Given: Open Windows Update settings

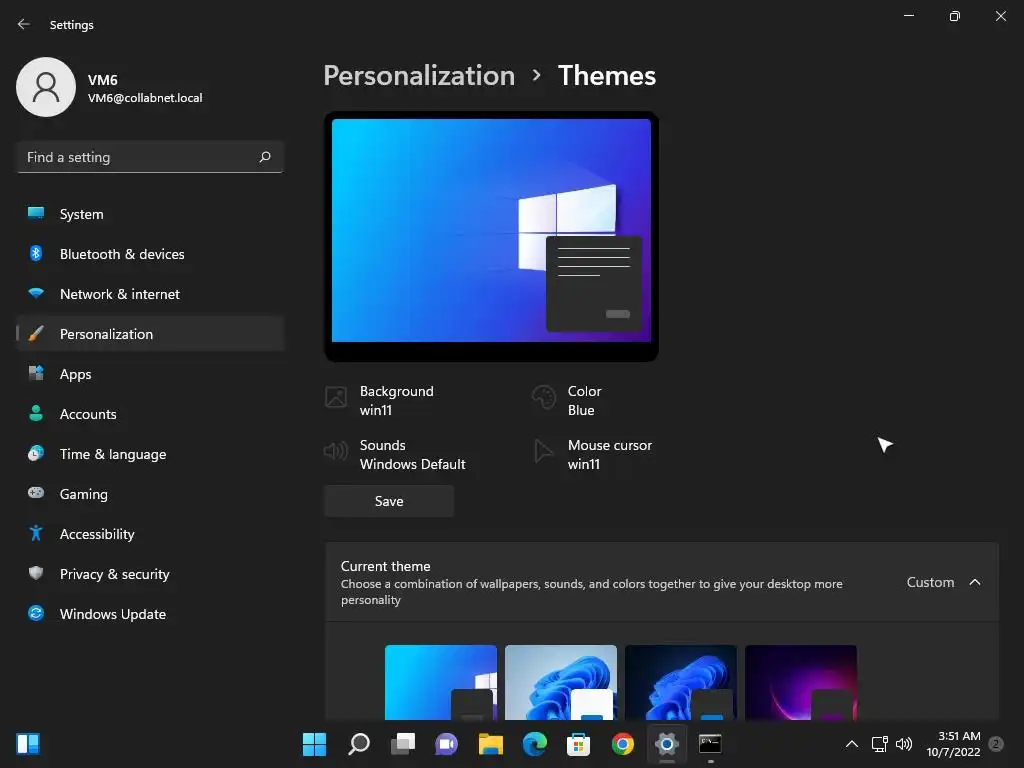Looking at the screenshot, I should tap(150, 614).
